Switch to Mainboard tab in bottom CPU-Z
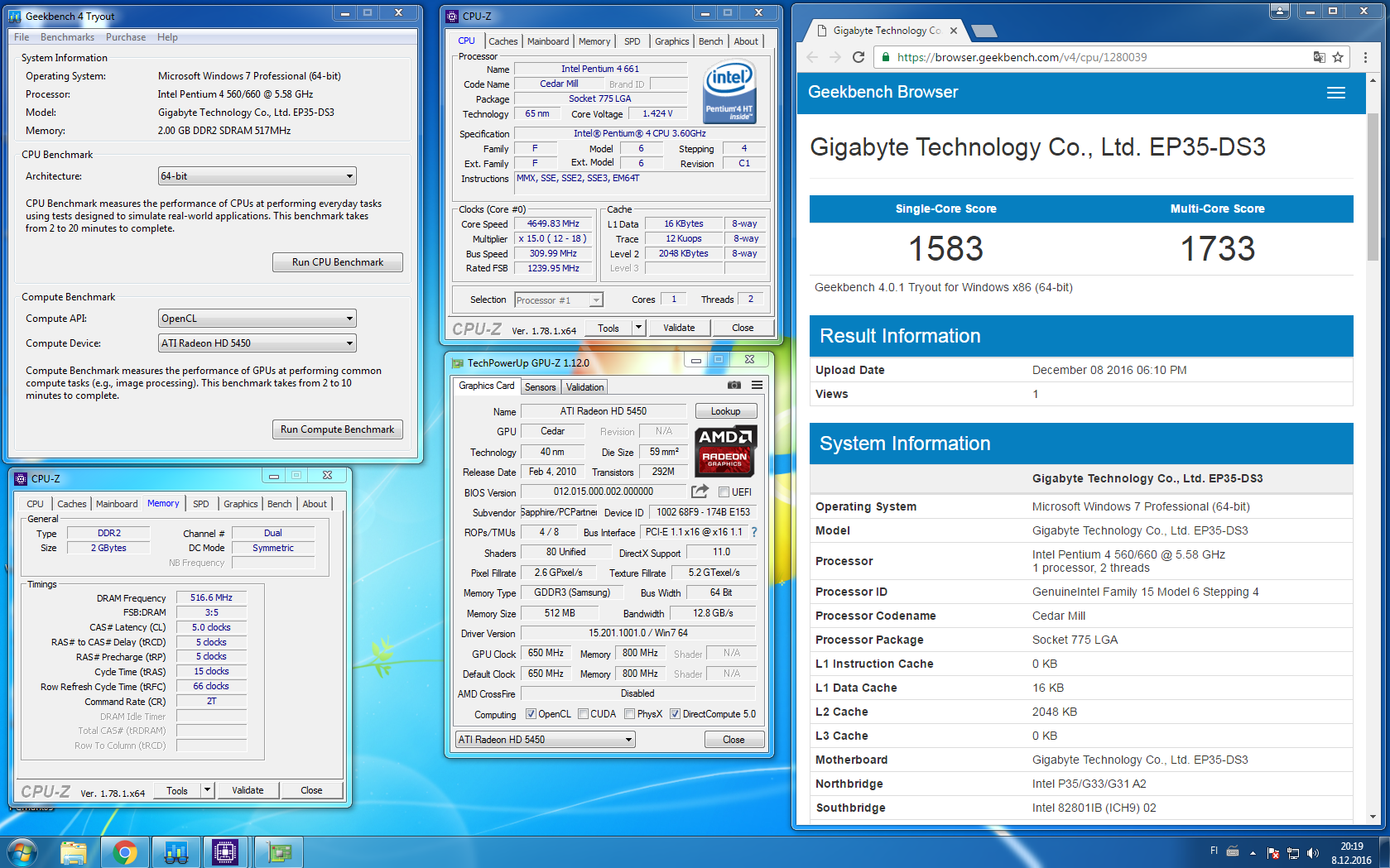The height and width of the screenshot is (868, 1390). click(117, 504)
